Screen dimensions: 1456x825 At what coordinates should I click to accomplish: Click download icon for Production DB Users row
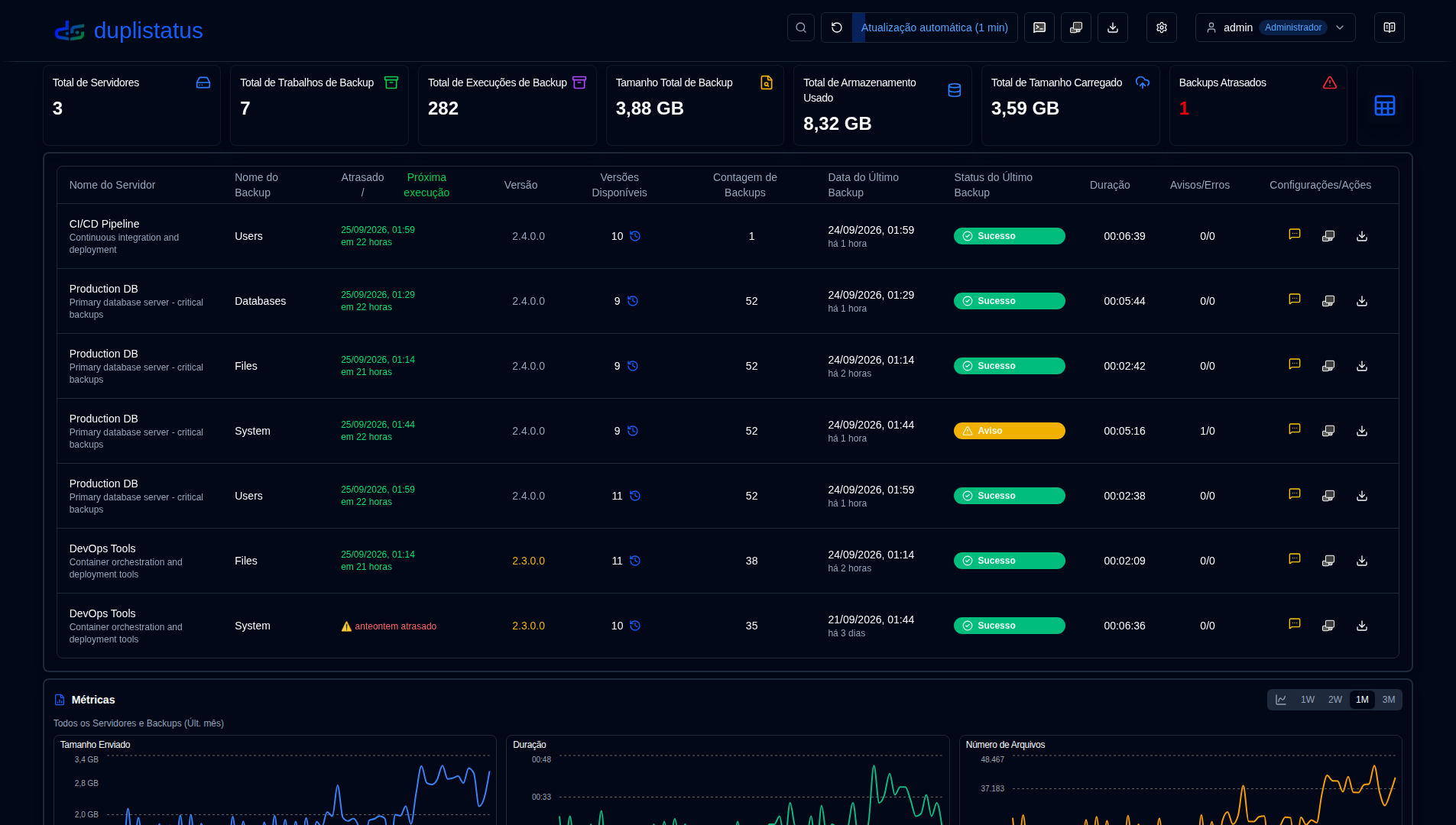click(1362, 496)
